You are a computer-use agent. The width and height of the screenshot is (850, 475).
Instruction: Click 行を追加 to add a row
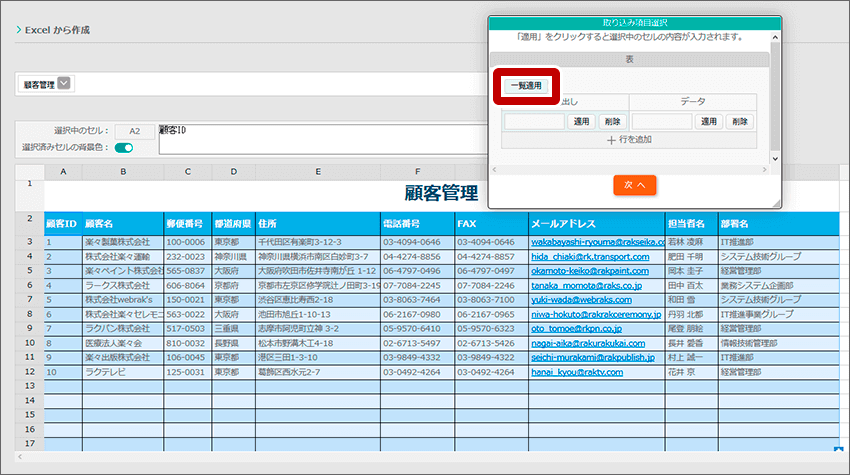629,140
